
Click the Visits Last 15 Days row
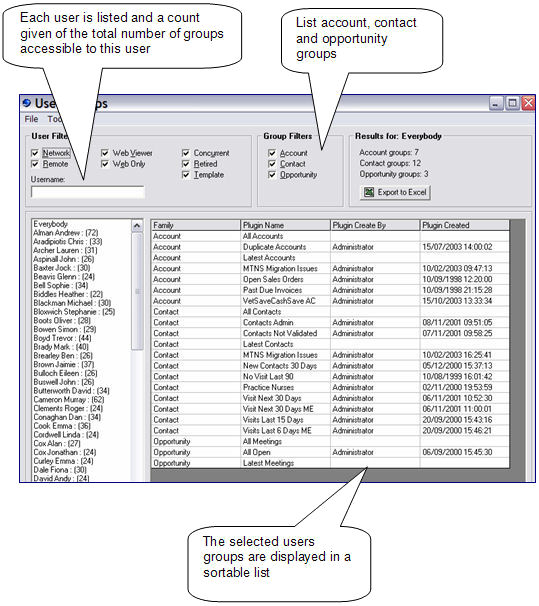(x=330, y=420)
